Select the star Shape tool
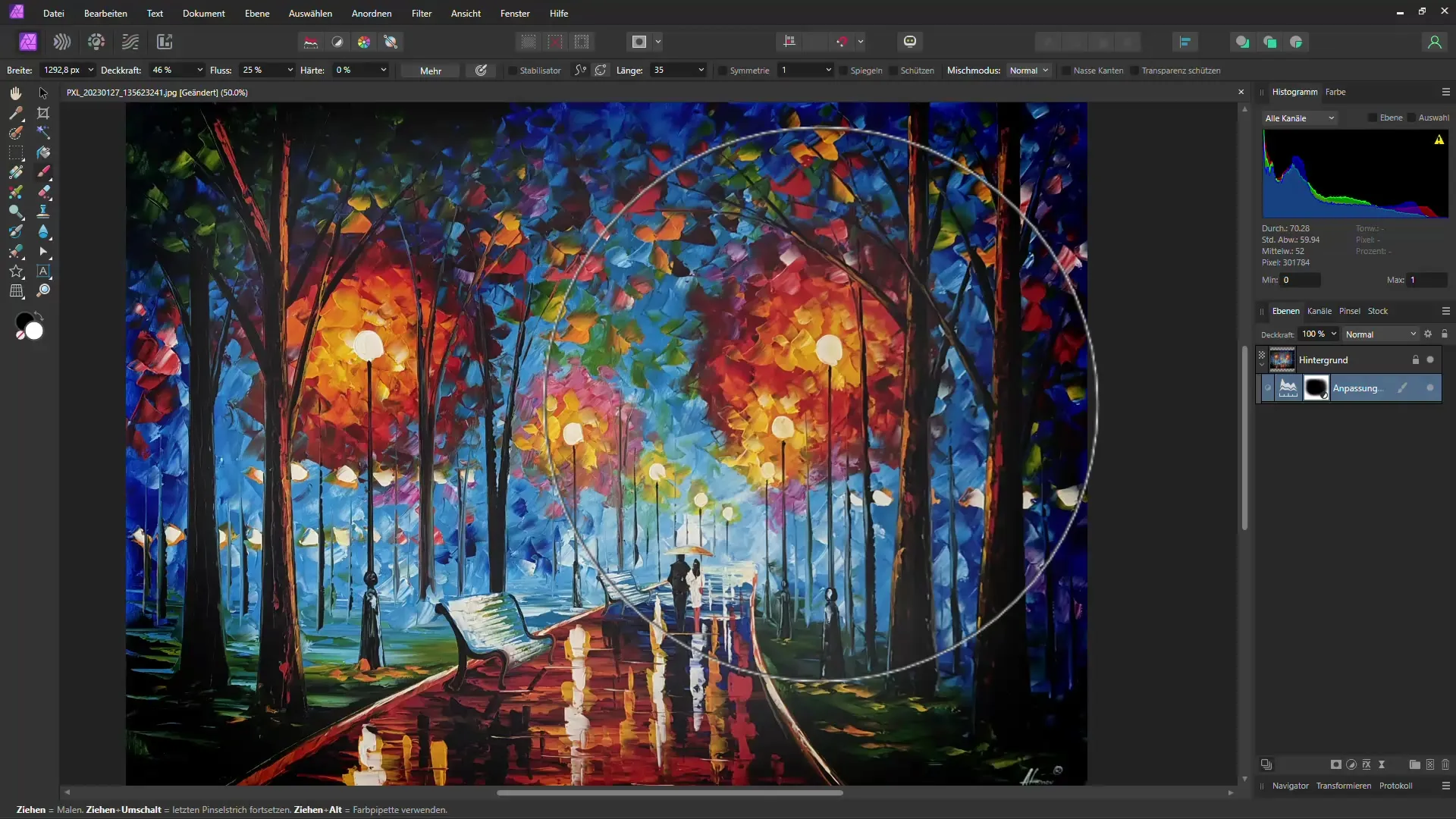 pyautogui.click(x=15, y=271)
